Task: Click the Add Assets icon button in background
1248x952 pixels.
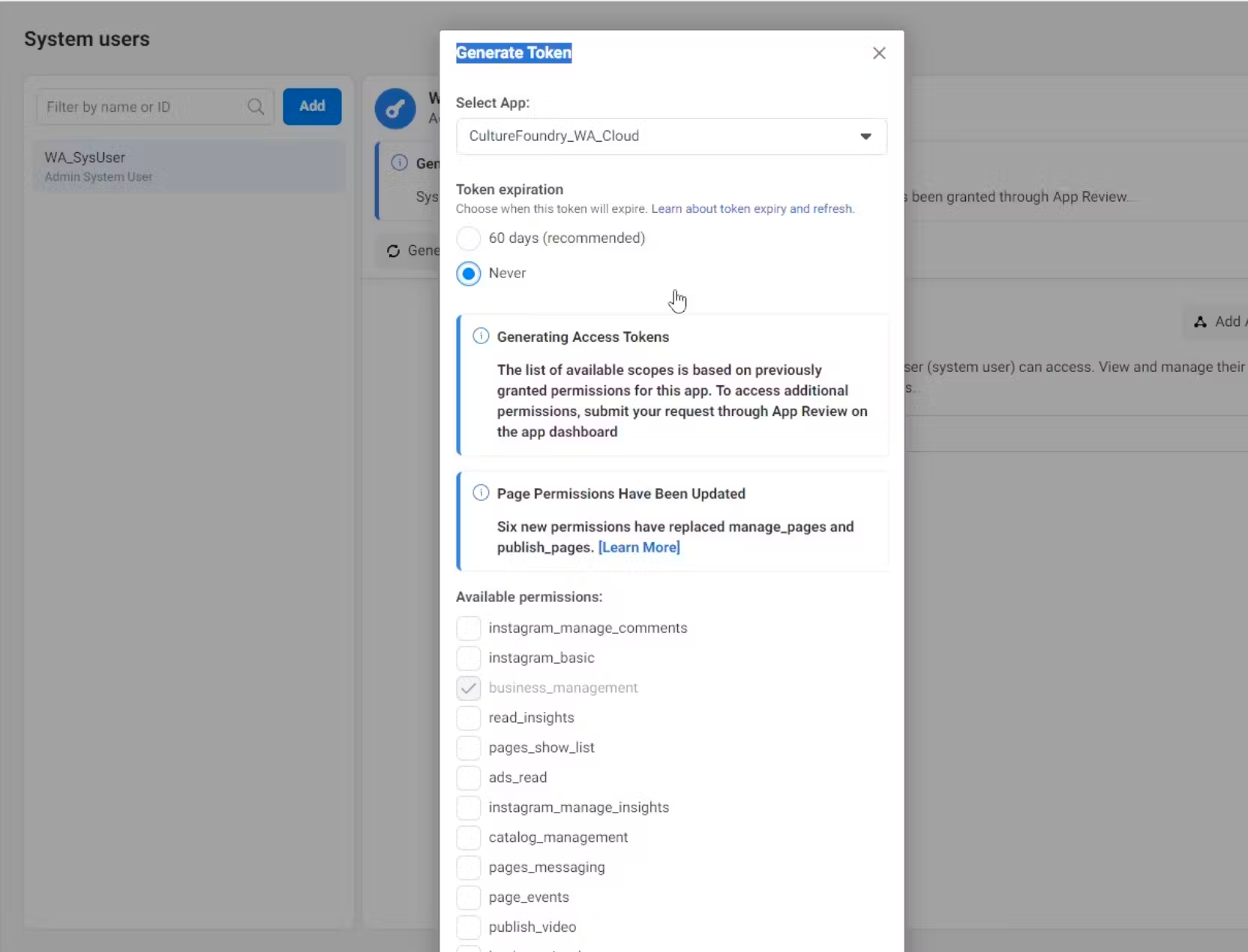Action: click(x=1200, y=322)
